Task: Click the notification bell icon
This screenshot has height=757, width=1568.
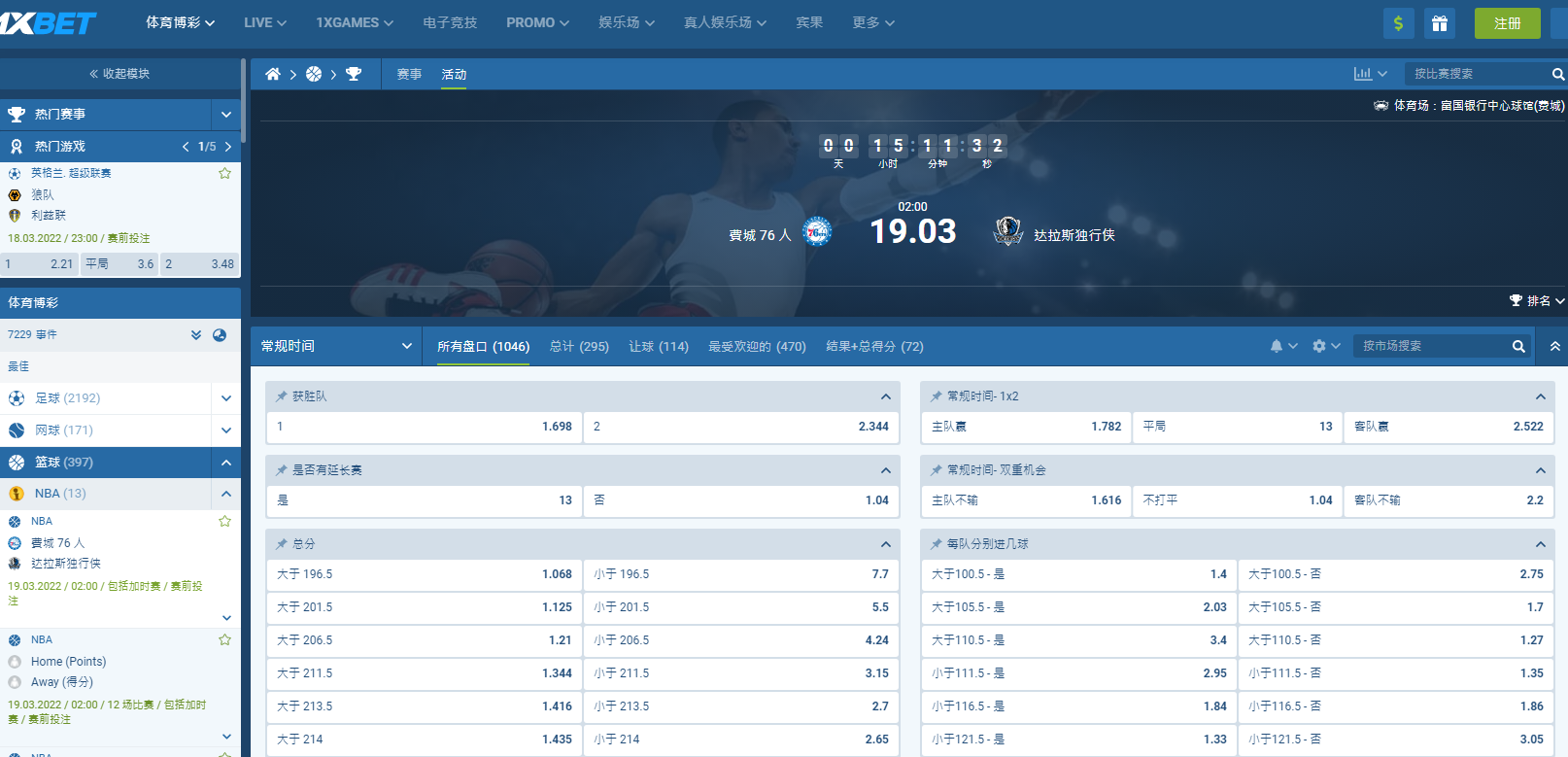Action: pyautogui.click(x=1277, y=346)
